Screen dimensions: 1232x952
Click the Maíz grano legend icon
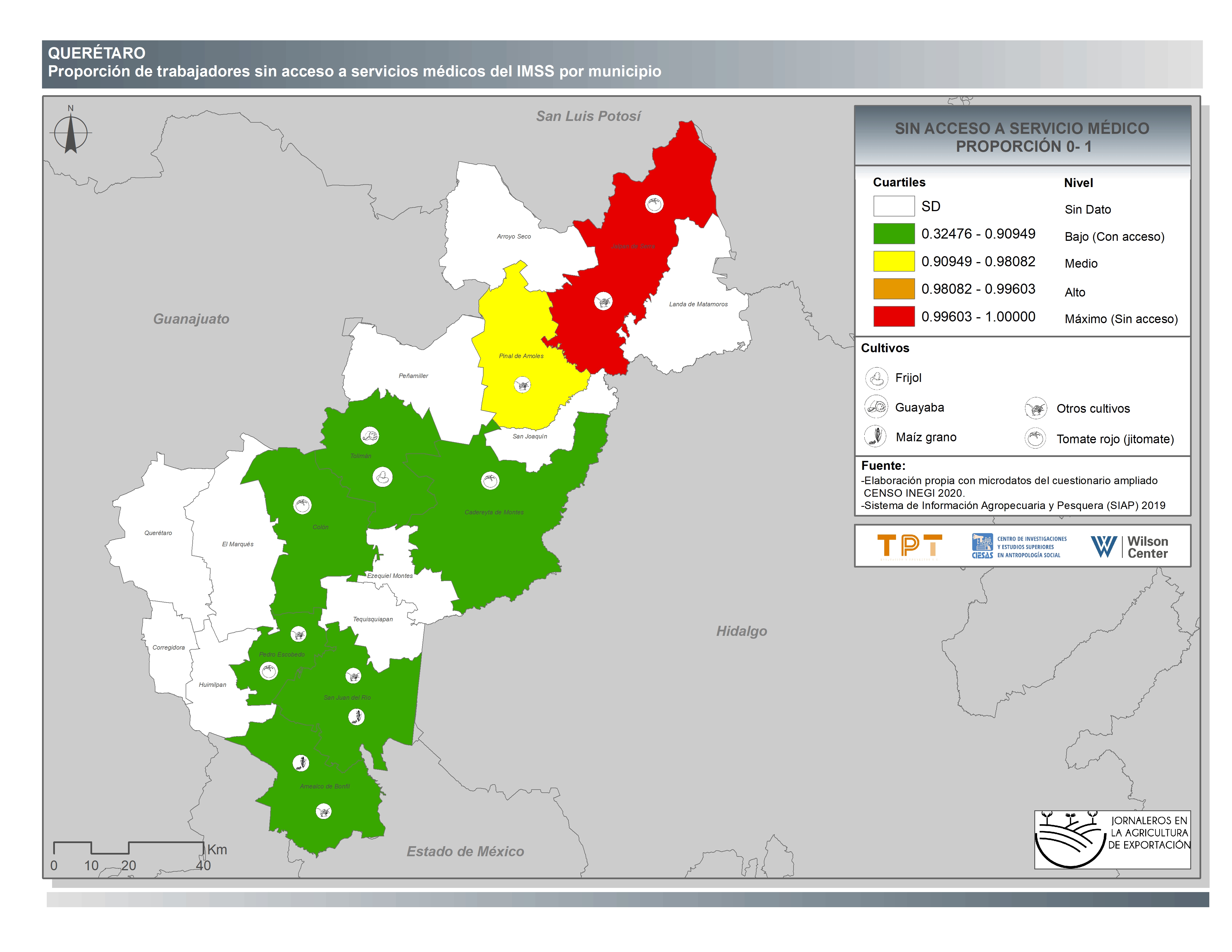coord(876,436)
